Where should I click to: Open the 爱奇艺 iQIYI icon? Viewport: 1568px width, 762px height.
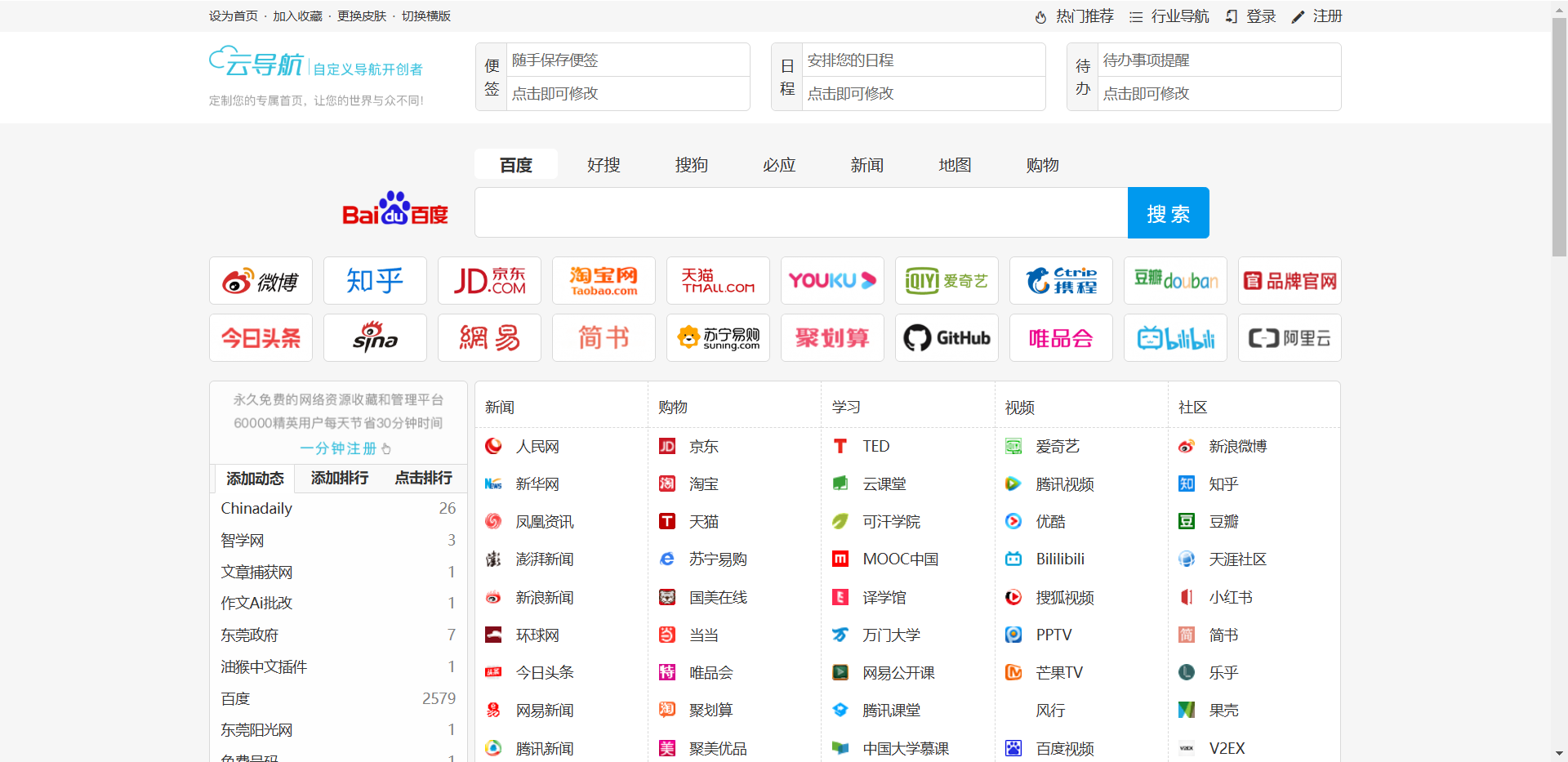coord(946,280)
